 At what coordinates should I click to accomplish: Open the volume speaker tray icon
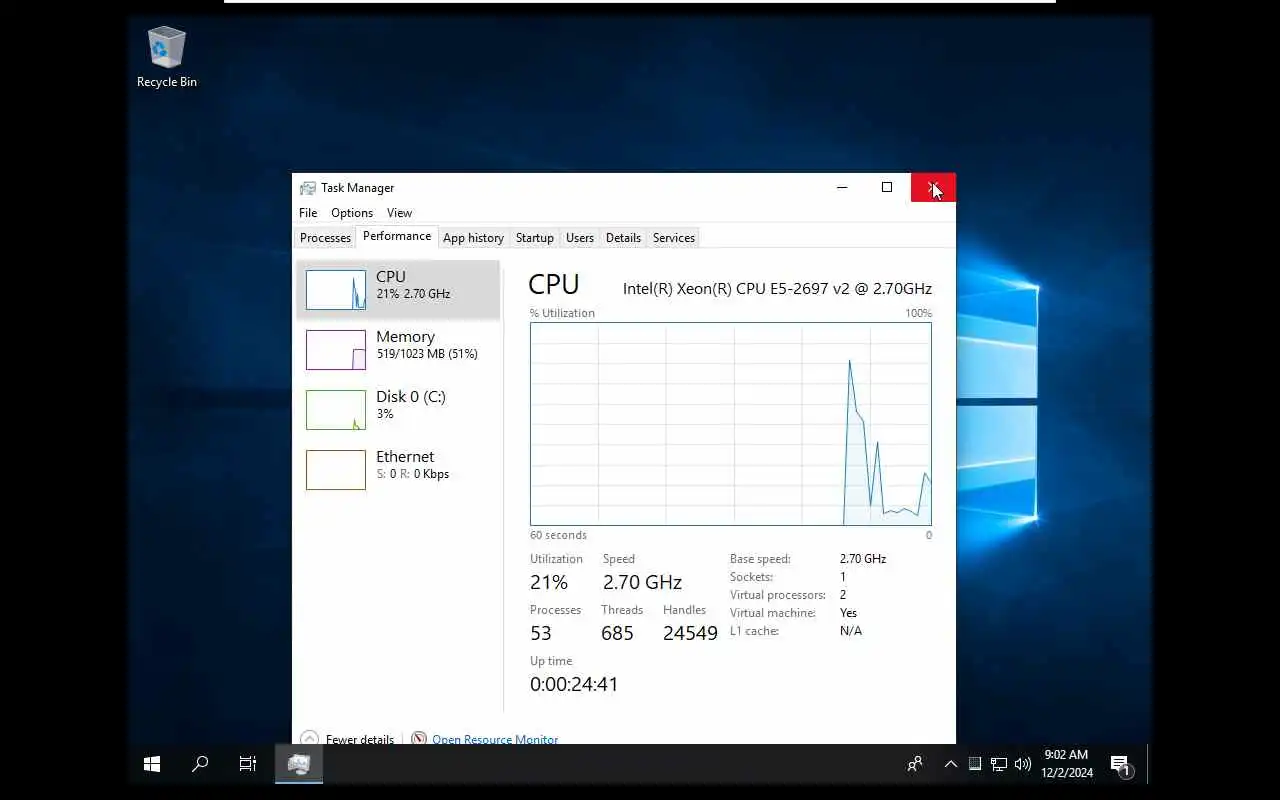(x=1022, y=764)
